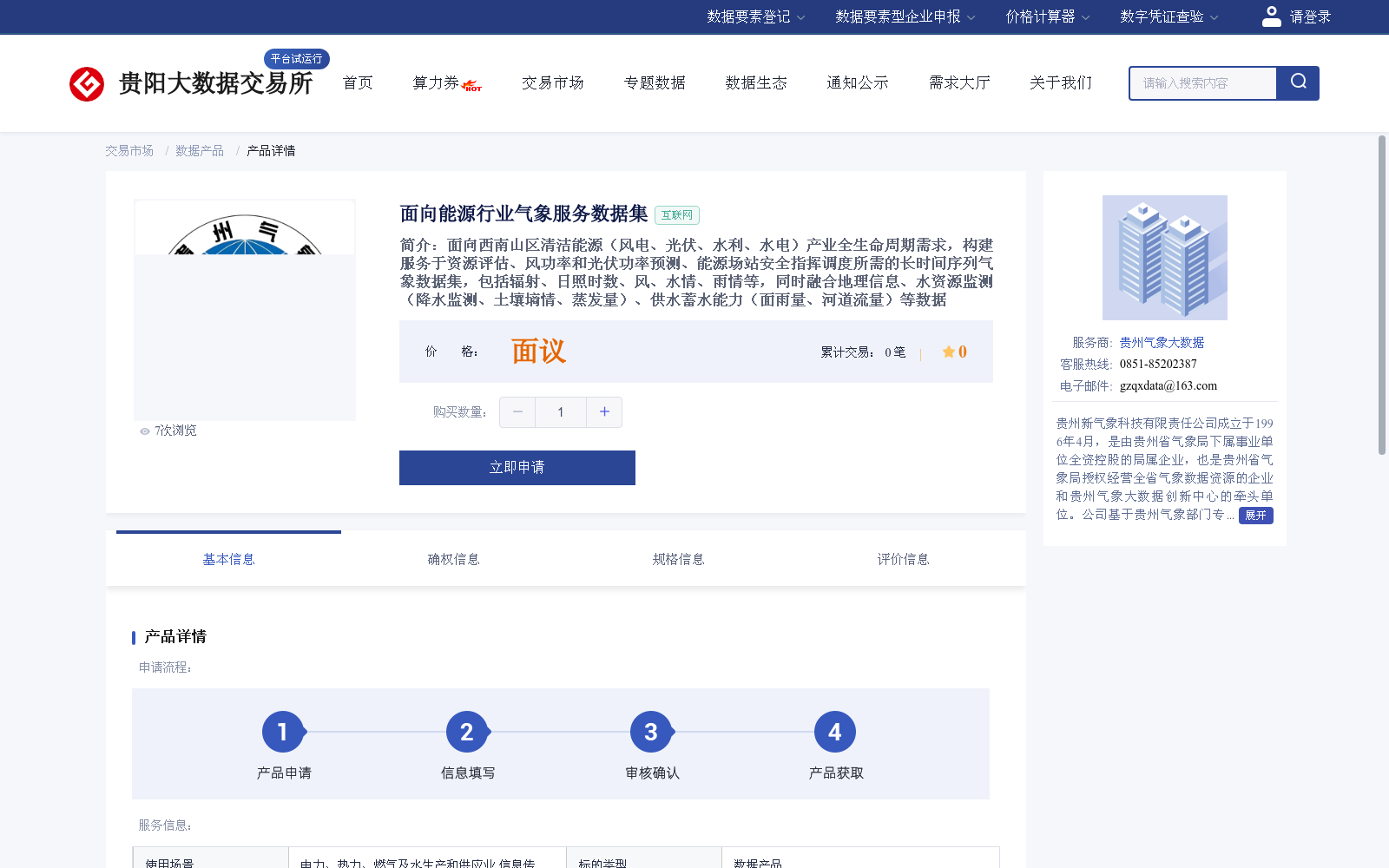Click the hotline number 0851-85202387
Viewport: 1389px width, 868px height.
click(x=1158, y=365)
